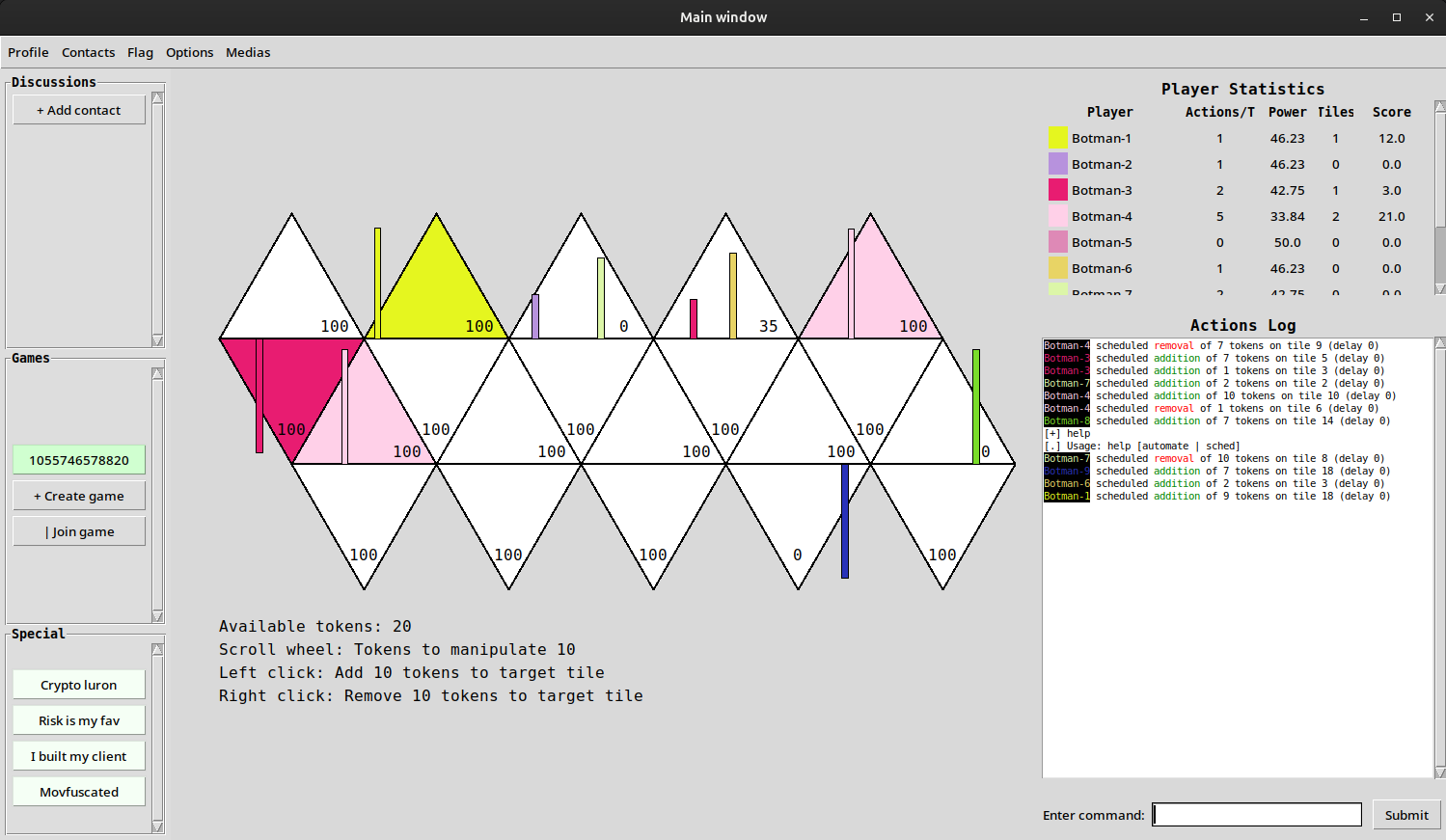Screen dimensions: 1446x840
Task: Focus the Enter command input field
Action: click(x=1257, y=815)
